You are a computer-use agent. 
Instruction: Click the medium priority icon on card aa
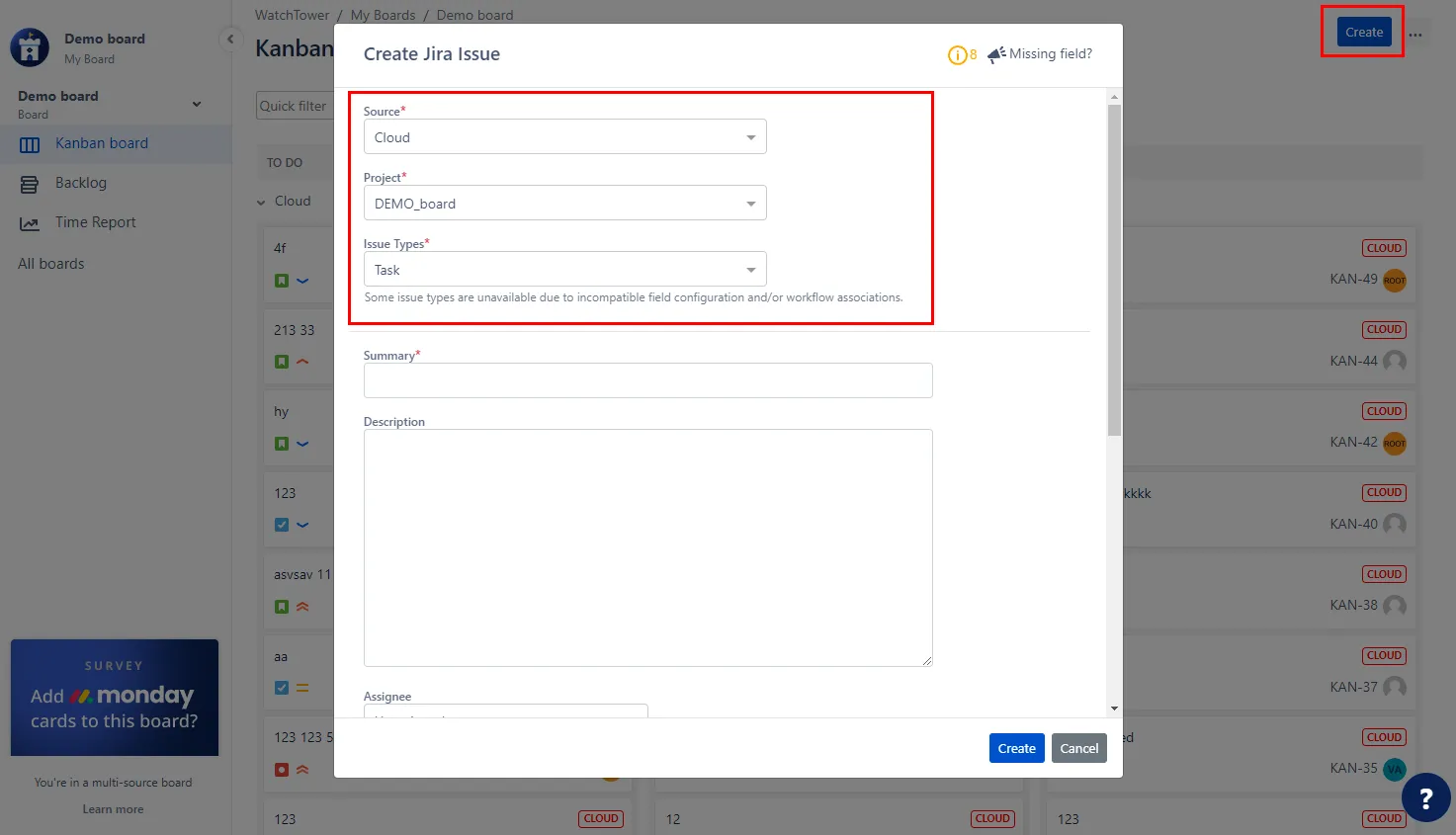(x=302, y=688)
